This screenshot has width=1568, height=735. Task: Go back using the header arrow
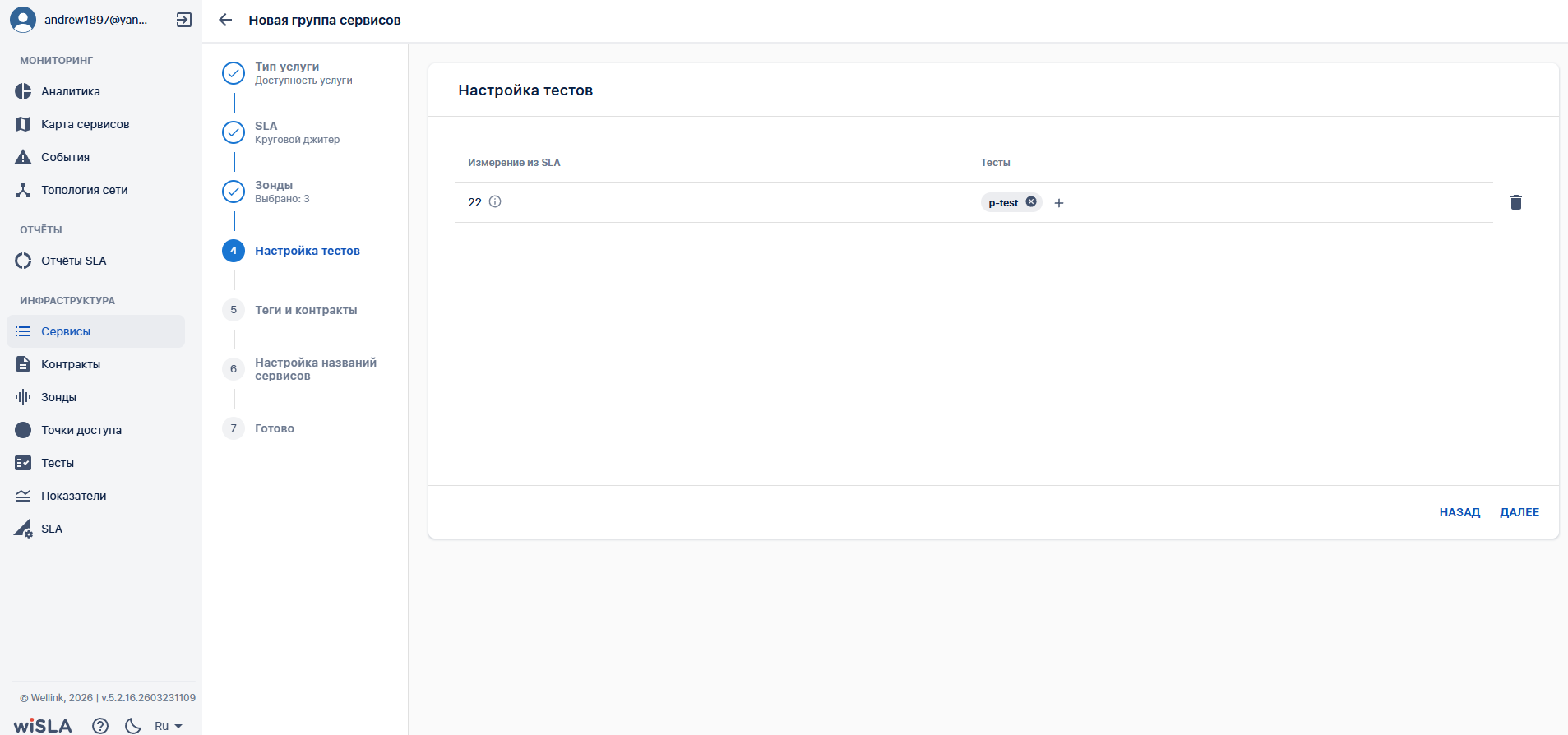tap(225, 20)
